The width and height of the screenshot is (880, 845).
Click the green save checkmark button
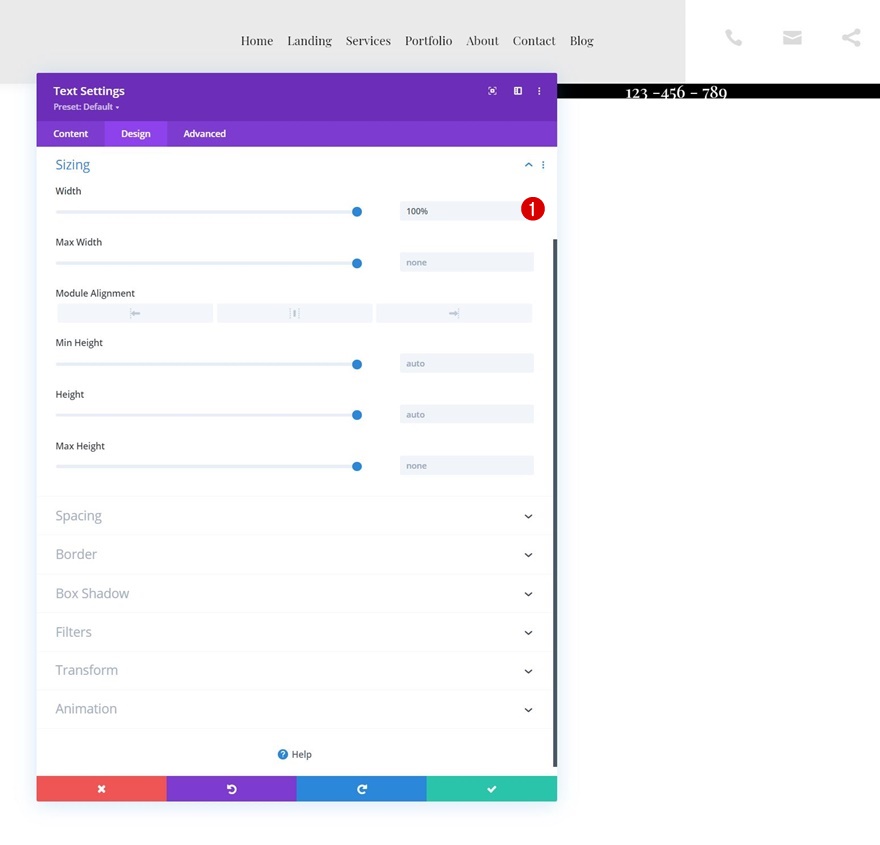(x=492, y=789)
